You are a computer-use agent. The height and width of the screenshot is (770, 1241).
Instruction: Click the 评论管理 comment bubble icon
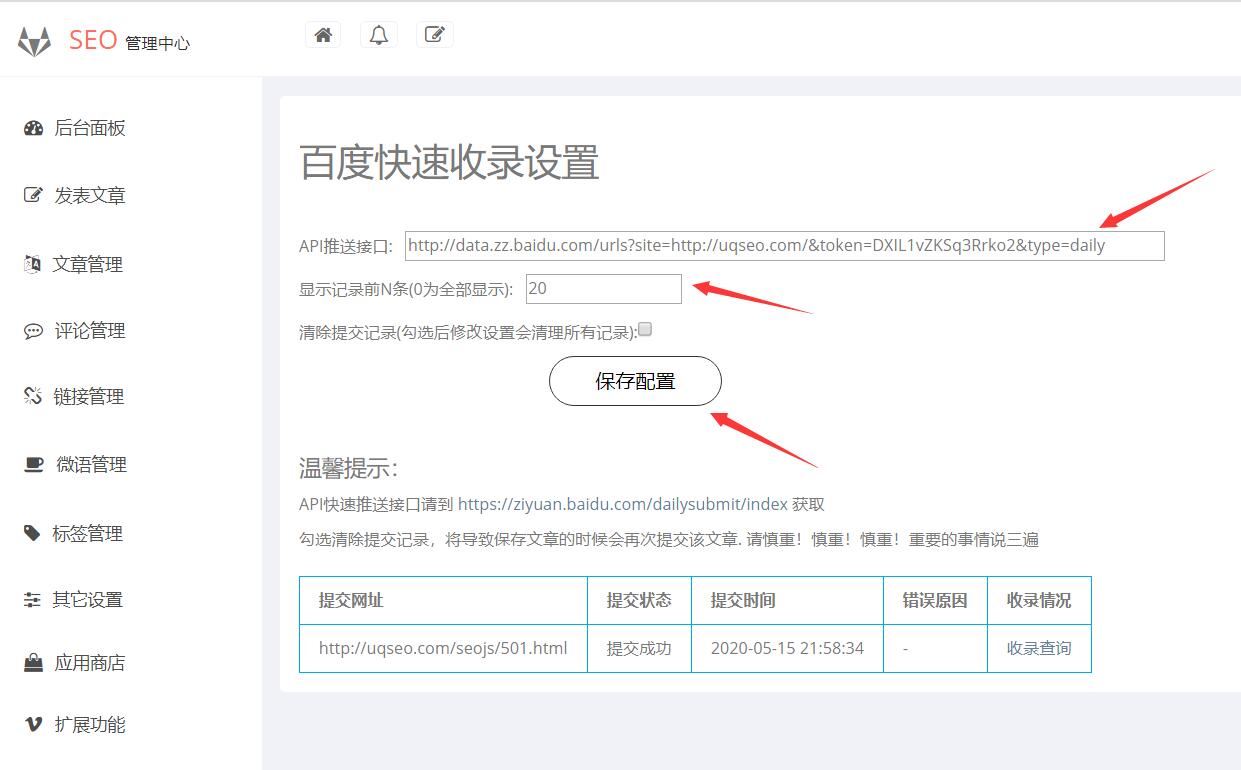[x=31, y=330]
